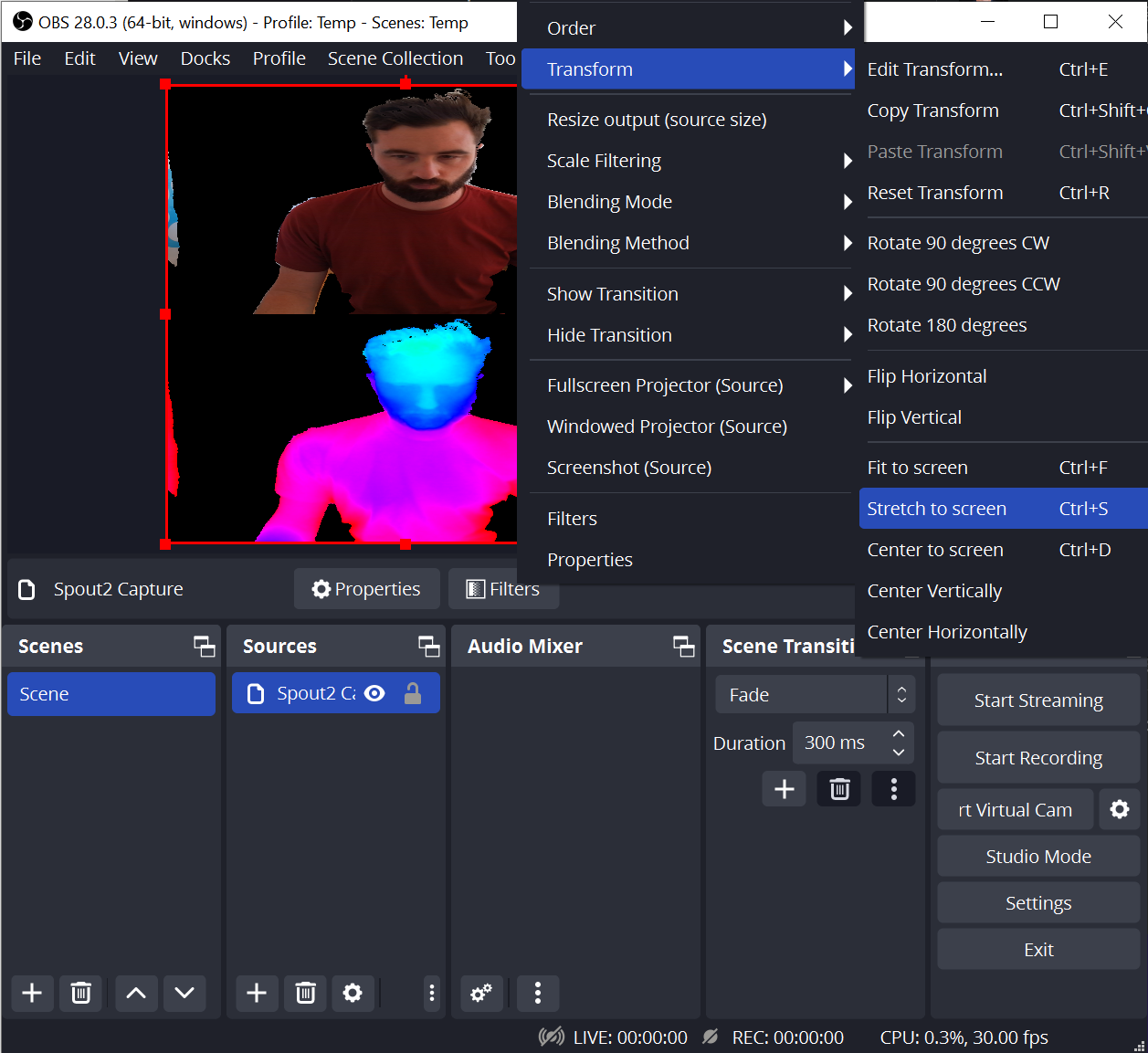
Task: Select Flip Horizontal in the Transform submenu
Action: 927,375
